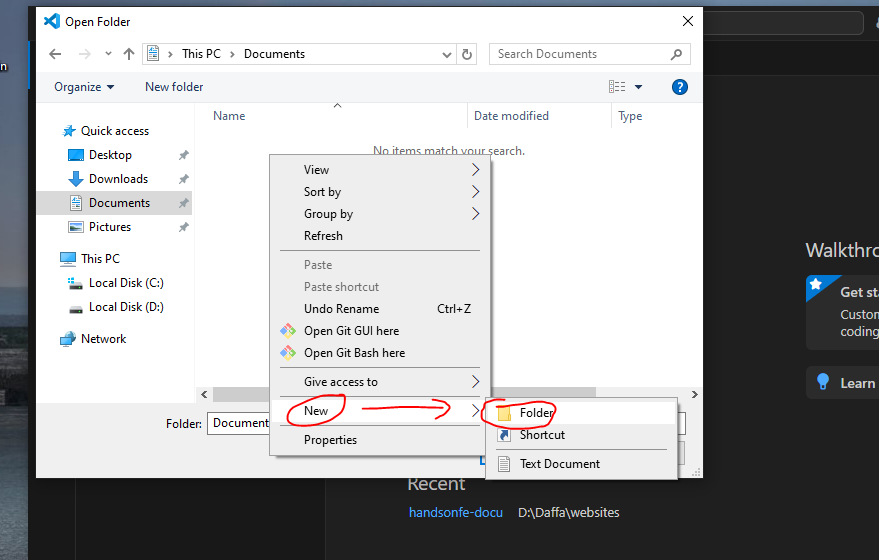Open the handsonfe-docu recent project link

click(x=455, y=513)
